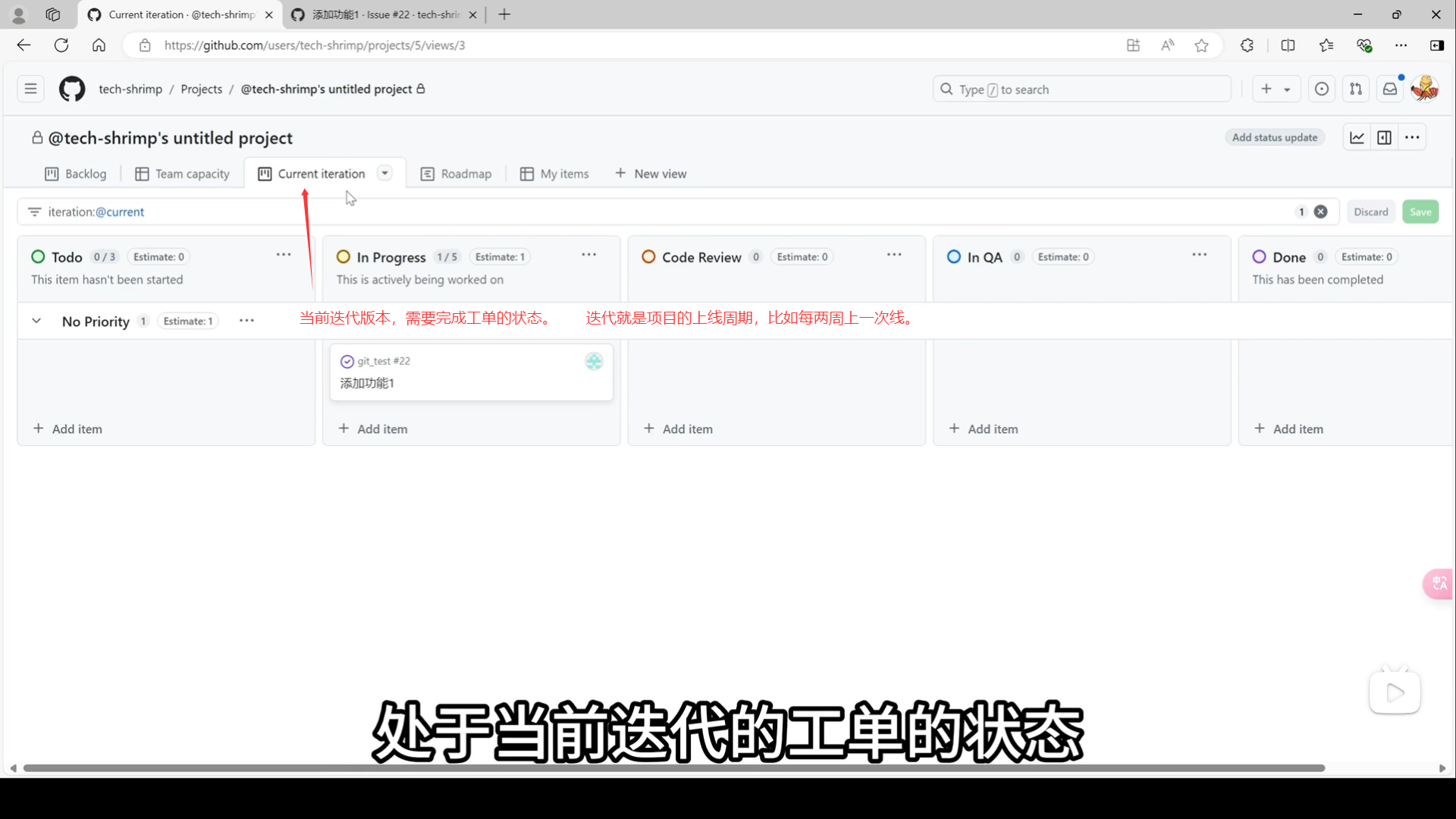The width and height of the screenshot is (1456, 819).
Task: Open the project side panel layout icon
Action: 1384,137
